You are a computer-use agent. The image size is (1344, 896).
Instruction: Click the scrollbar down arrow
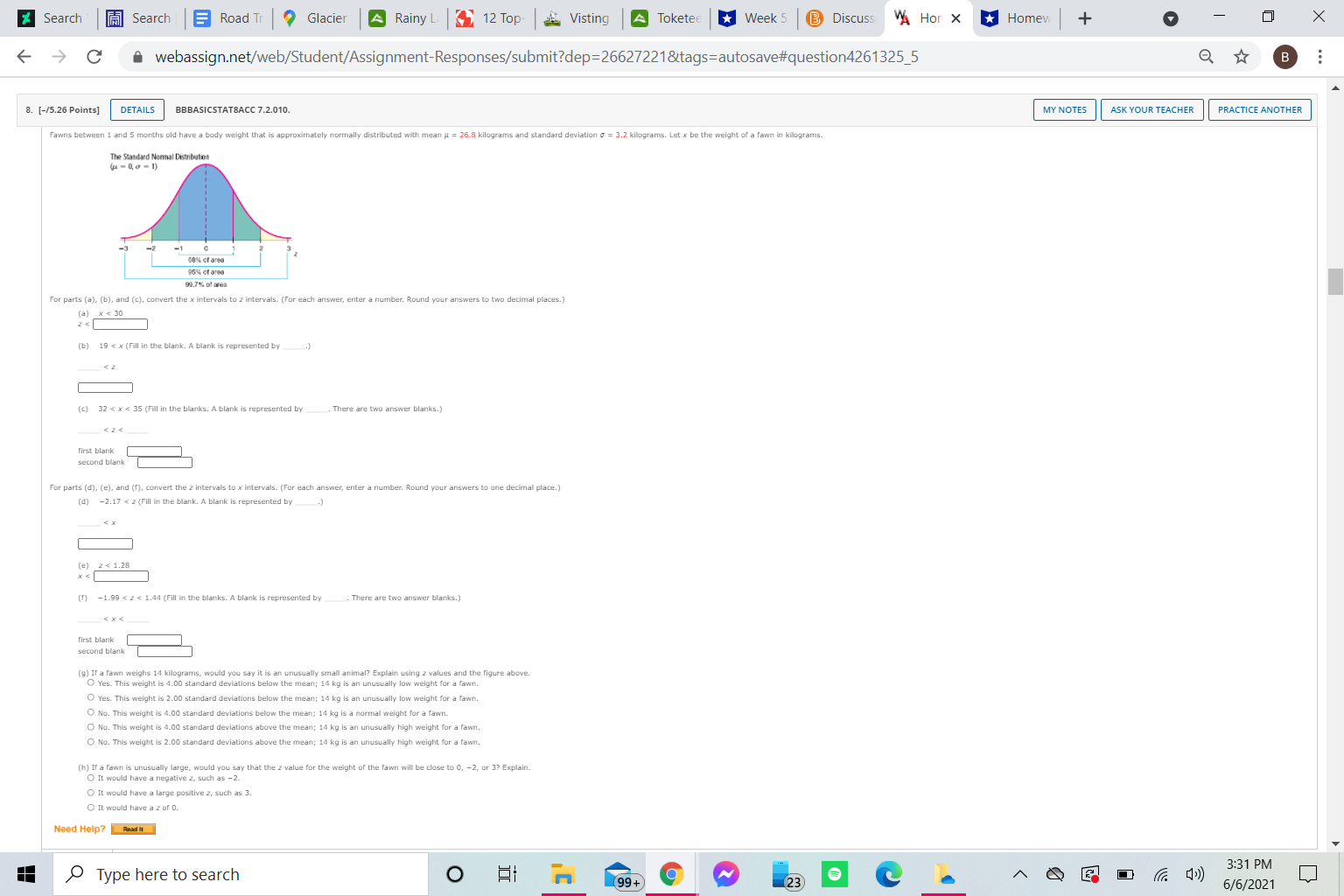pos(1335,844)
